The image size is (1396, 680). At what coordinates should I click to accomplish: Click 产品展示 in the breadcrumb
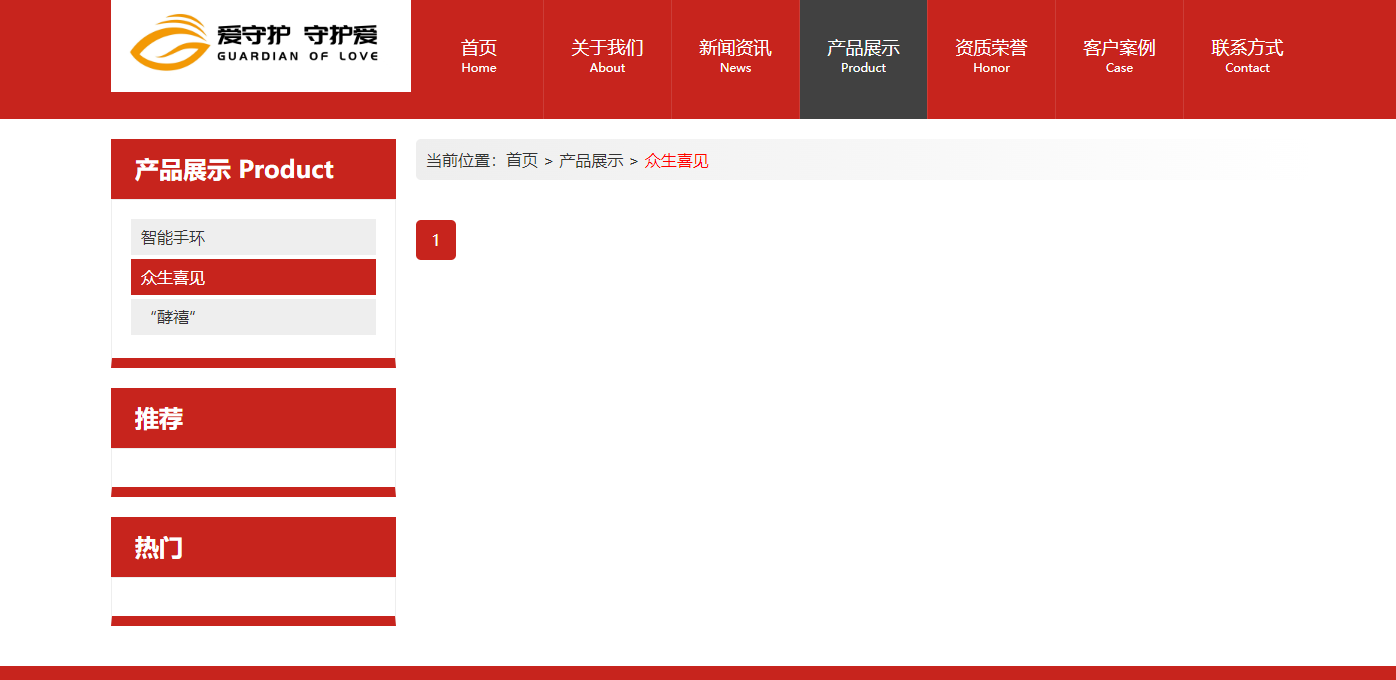point(591,160)
